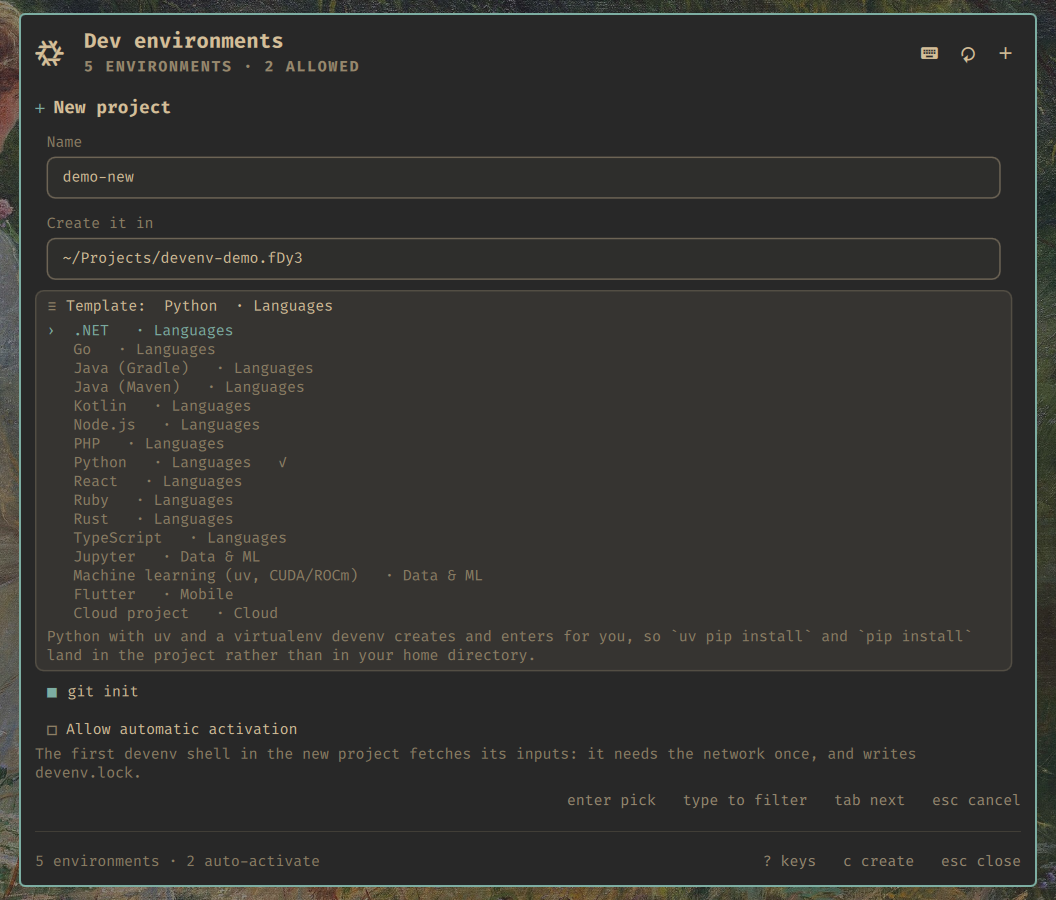This screenshot has width=1056, height=900.
Task: Click the Create it in path field
Action: tap(523, 259)
